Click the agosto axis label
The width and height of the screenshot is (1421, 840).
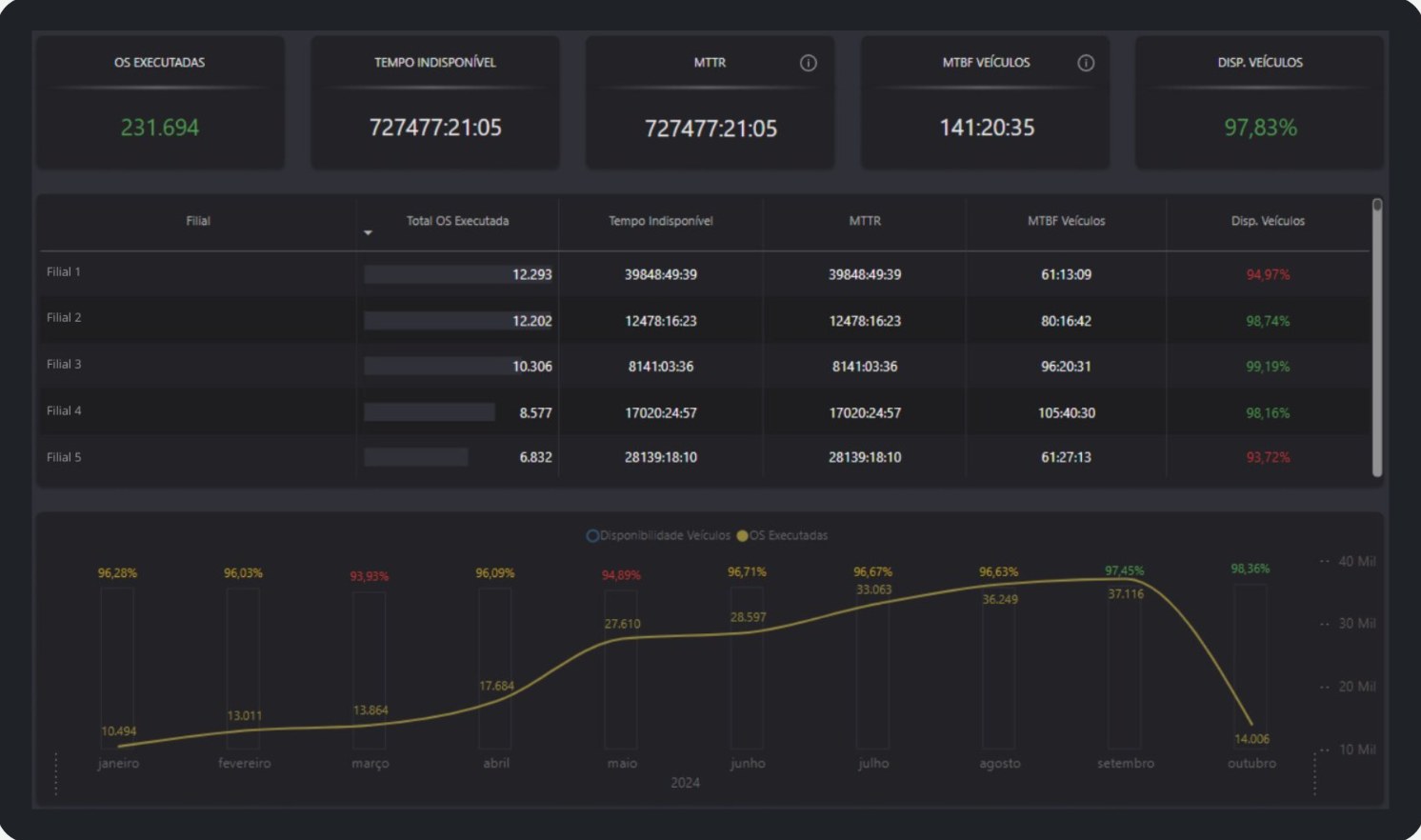(999, 763)
